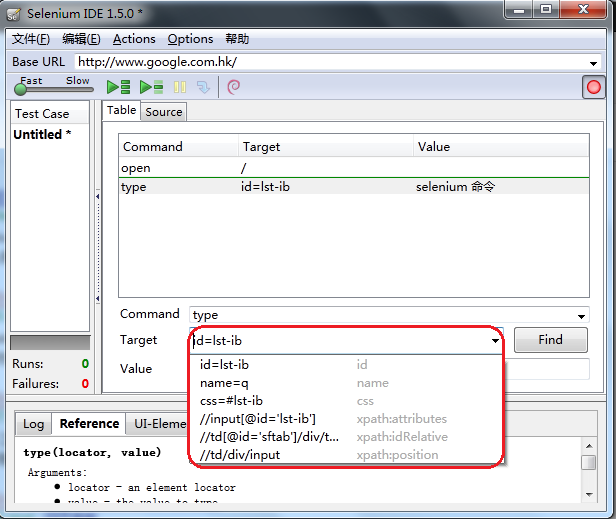Choose the name=q locator option
The image size is (616, 519).
346,383
